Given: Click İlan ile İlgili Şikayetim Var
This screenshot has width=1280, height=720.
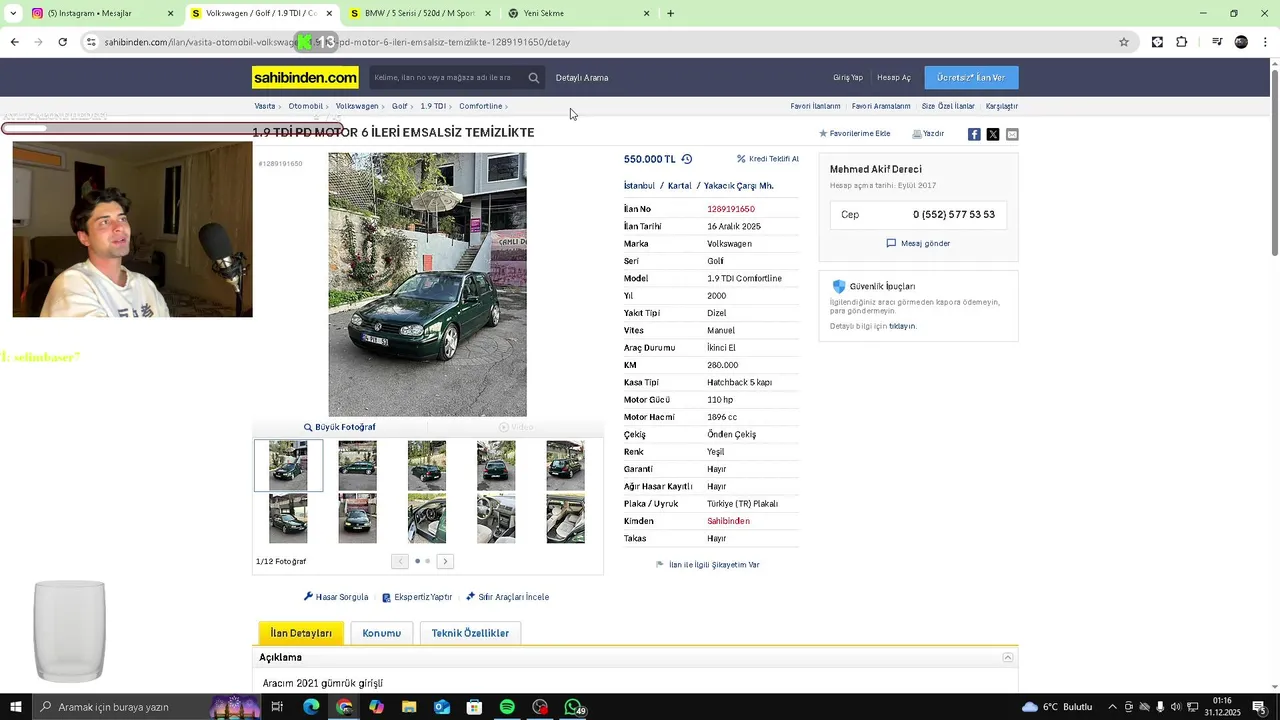Looking at the screenshot, I should (708, 565).
